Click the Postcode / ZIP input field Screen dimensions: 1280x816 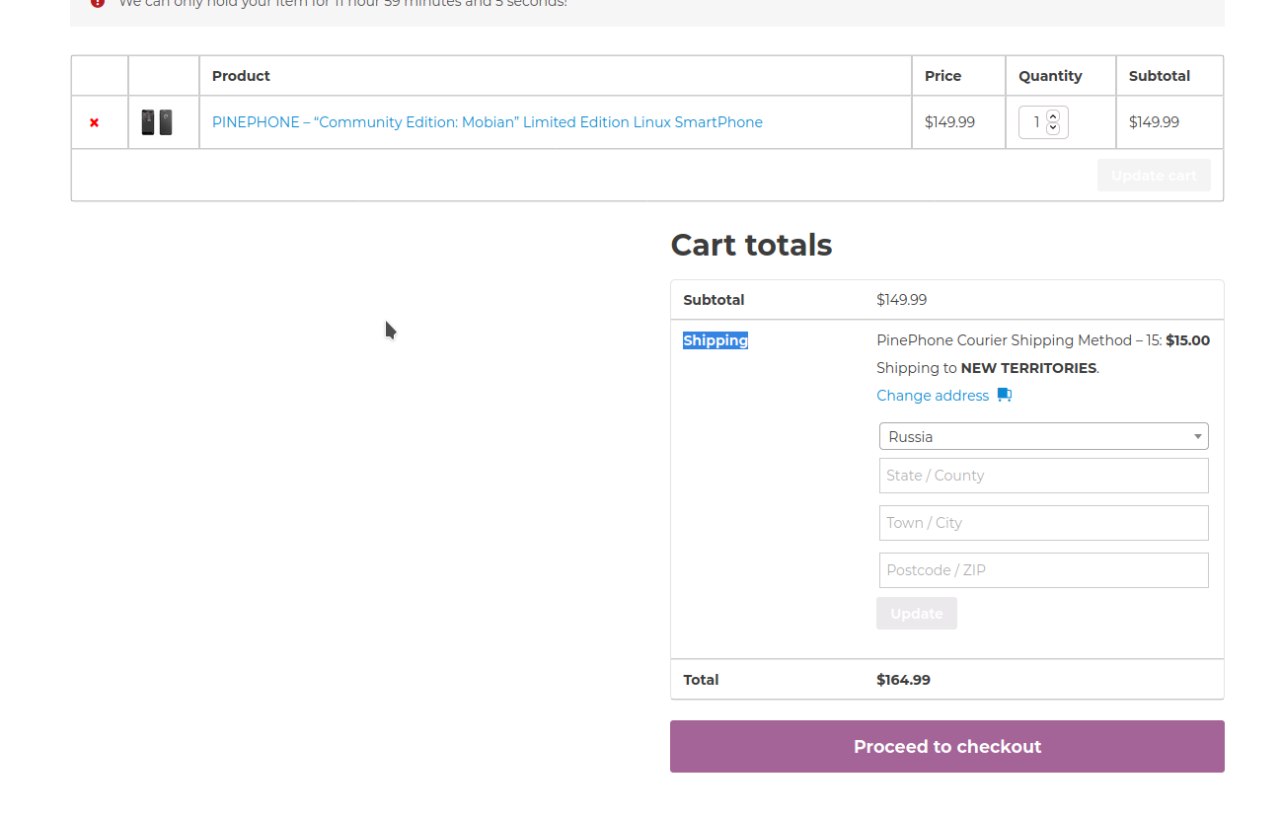click(1044, 570)
